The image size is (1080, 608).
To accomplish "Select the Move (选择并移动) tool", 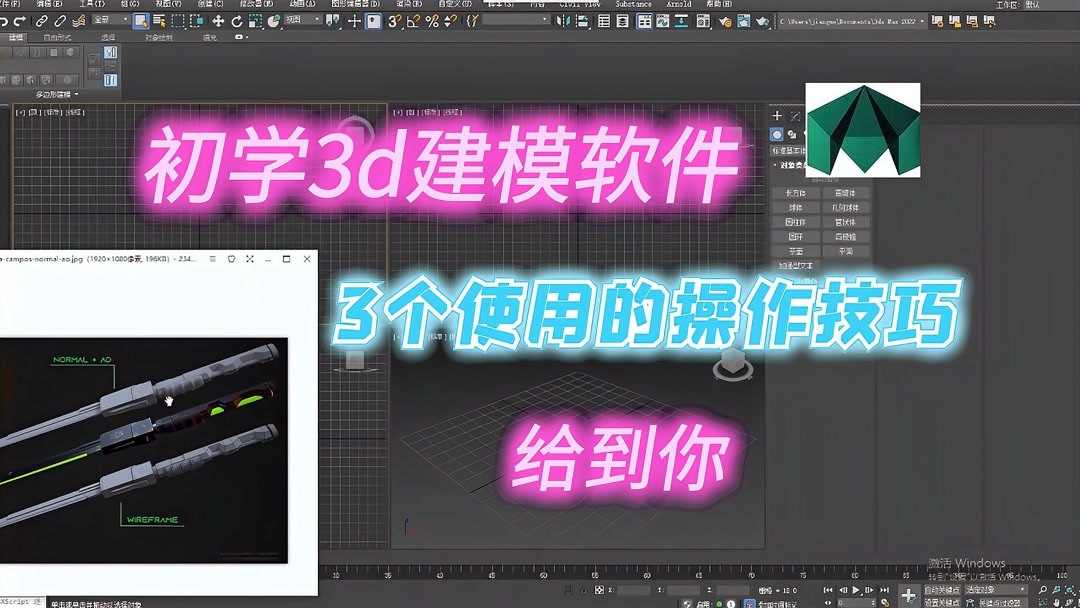I will (219, 20).
